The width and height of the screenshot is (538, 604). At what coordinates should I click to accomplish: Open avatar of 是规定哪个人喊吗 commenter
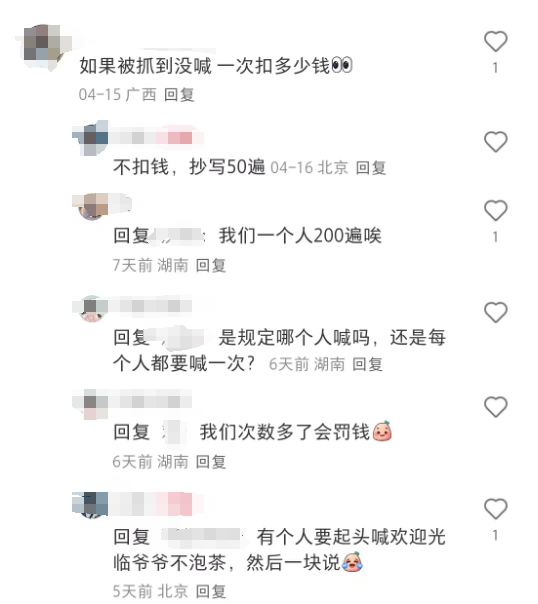[91, 308]
